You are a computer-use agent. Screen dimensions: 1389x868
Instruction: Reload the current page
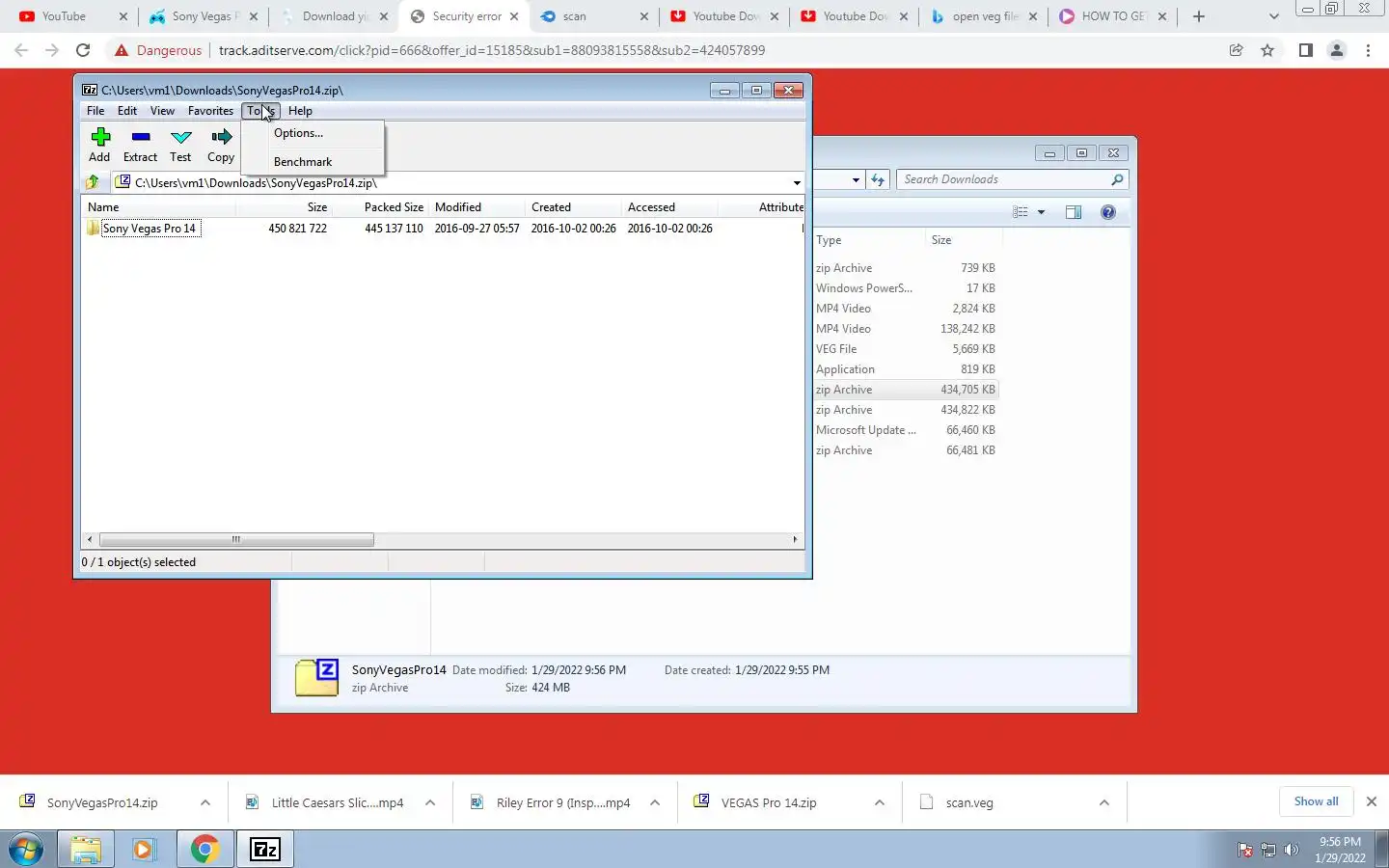pyautogui.click(x=83, y=50)
